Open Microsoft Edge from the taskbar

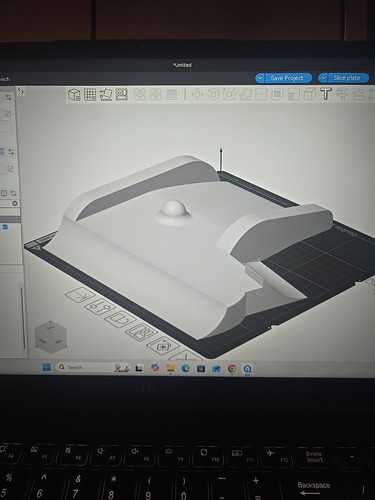pyautogui.click(x=186, y=368)
